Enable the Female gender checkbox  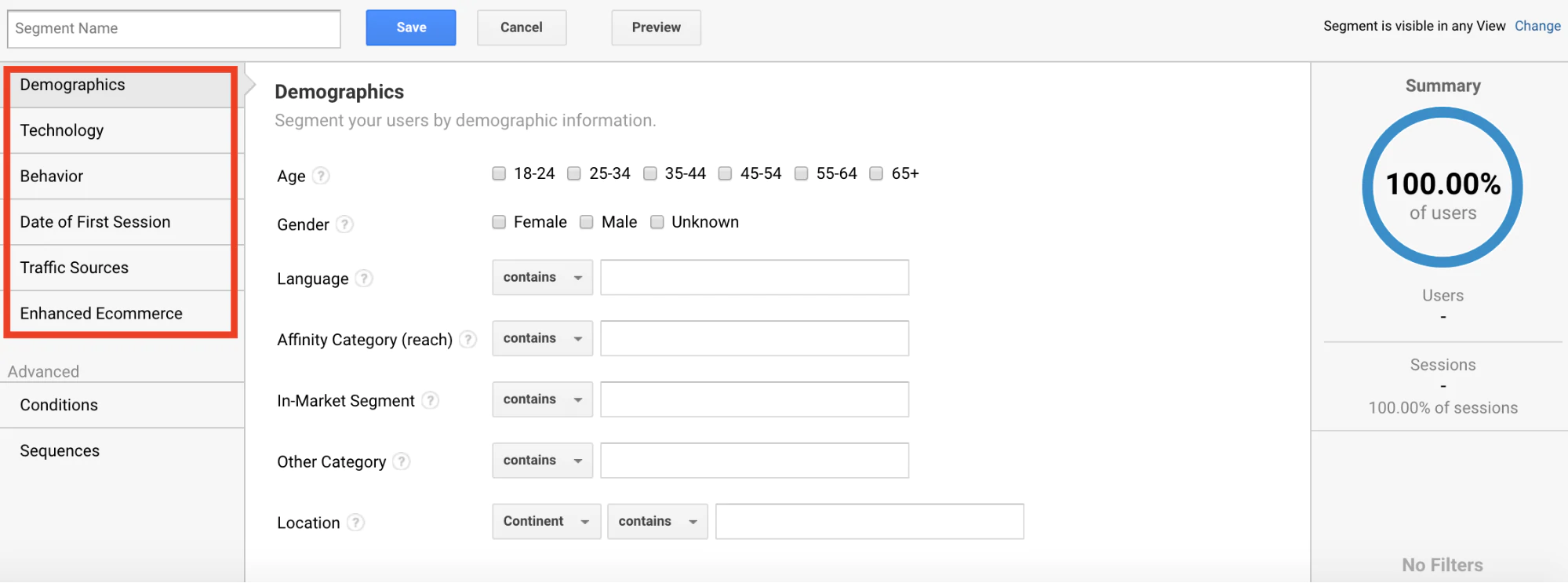[x=499, y=222]
